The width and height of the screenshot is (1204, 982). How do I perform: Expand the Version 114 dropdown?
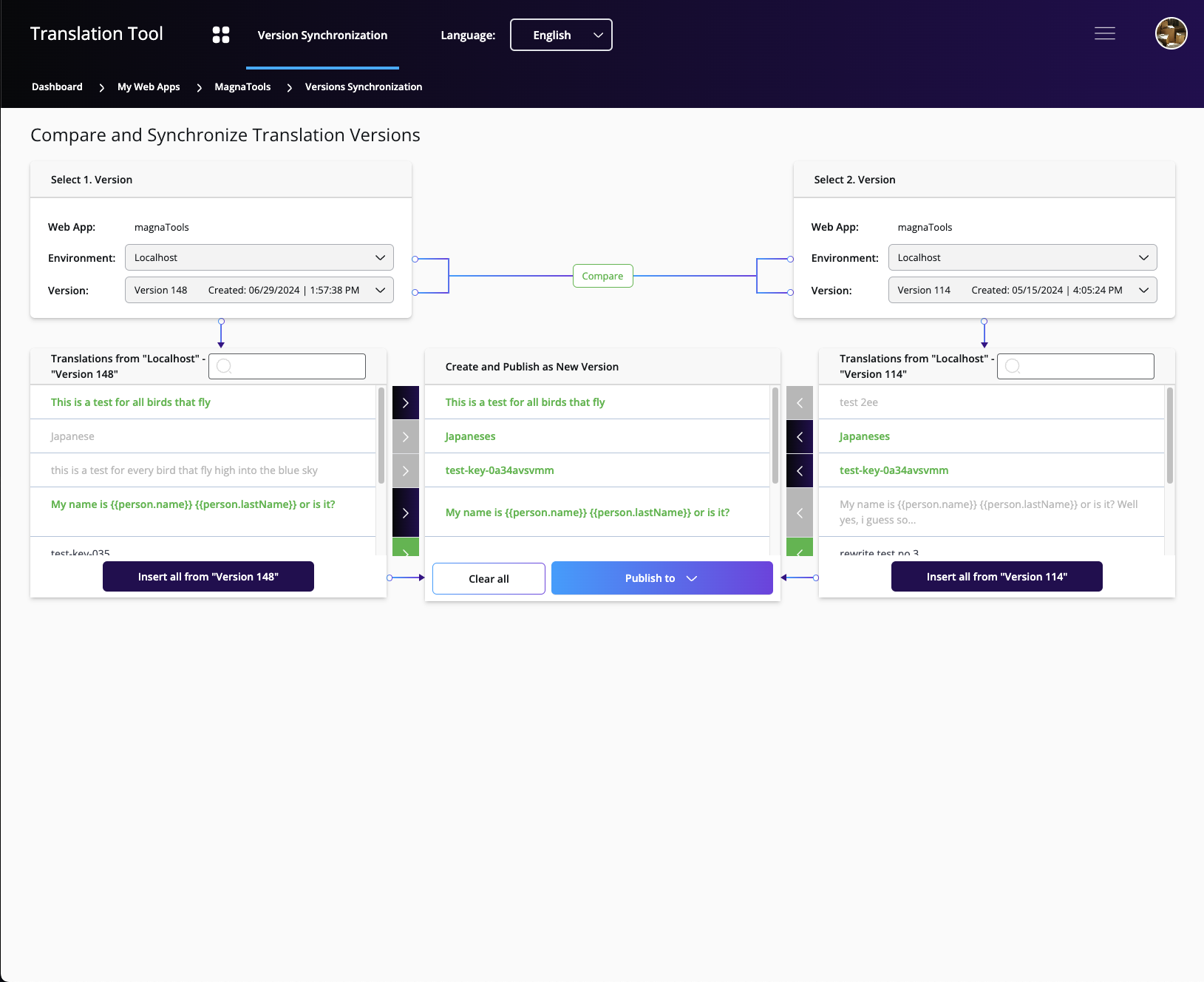point(1021,290)
